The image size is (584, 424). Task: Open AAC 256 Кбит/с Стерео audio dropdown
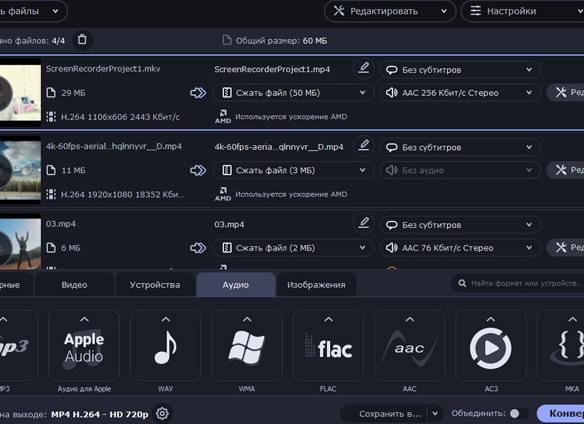coord(460,93)
